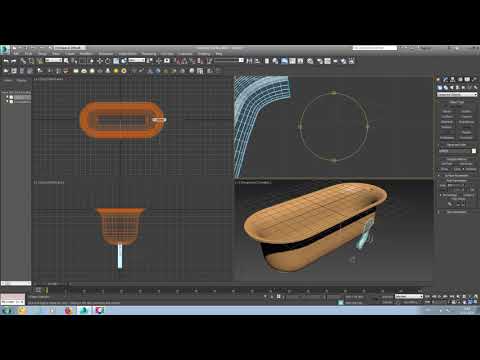The height and width of the screenshot is (360, 480).
Task: Open the Render Setup dialog
Action: [x=320, y=61]
